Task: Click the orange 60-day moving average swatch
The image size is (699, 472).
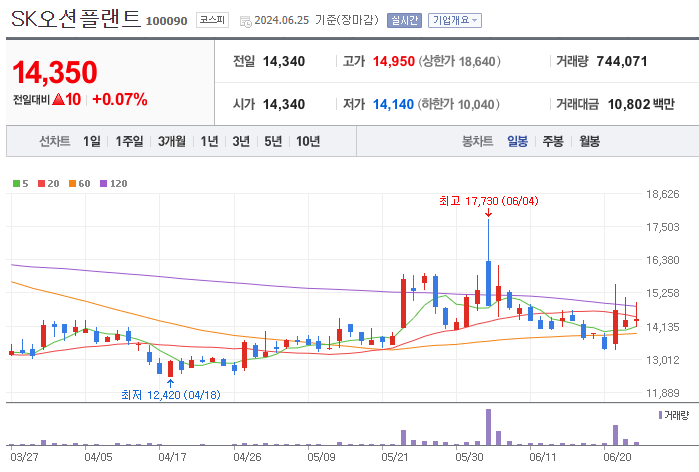Action: 73,184
